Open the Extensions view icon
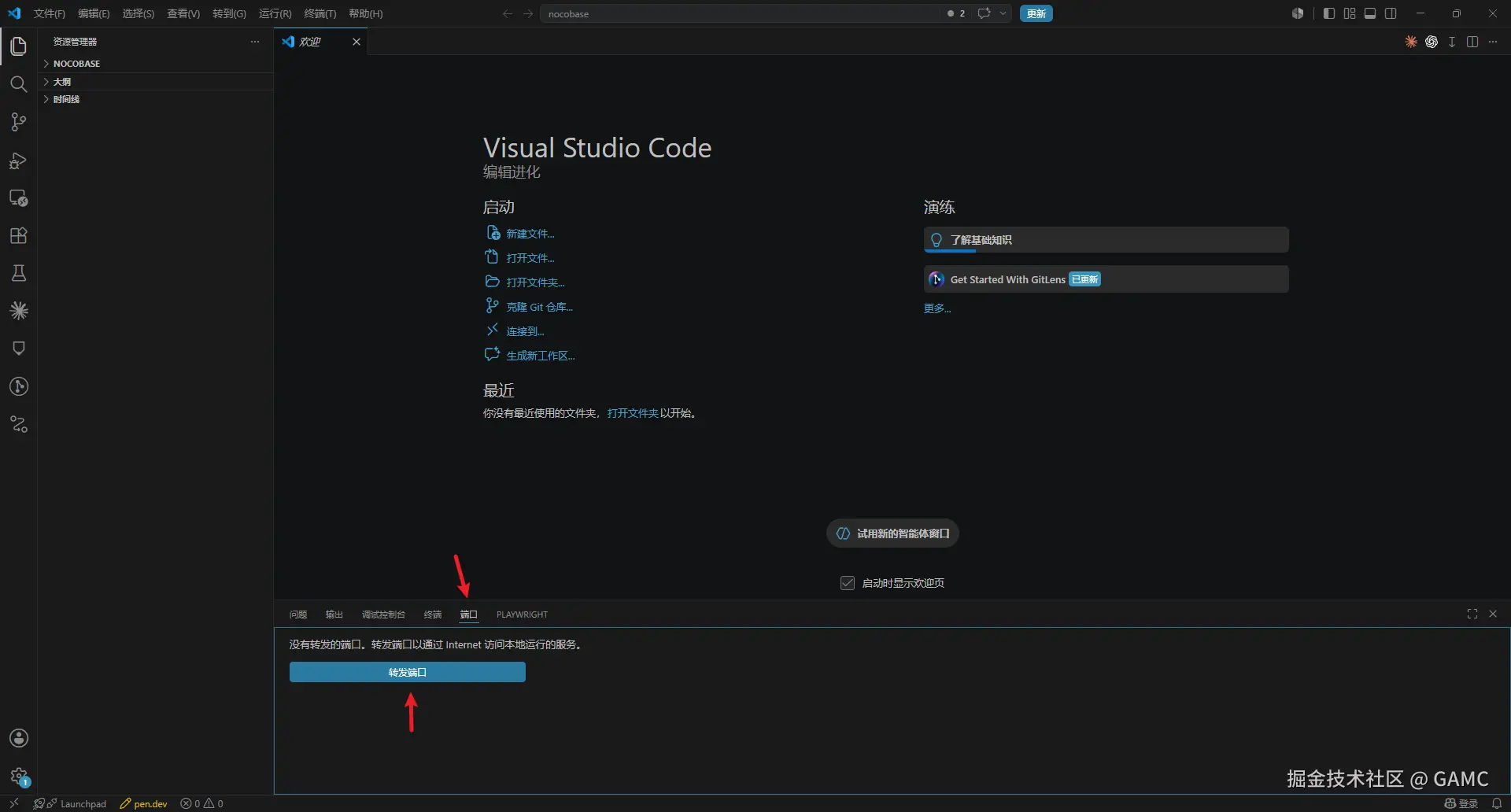The image size is (1511, 812). click(19, 235)
